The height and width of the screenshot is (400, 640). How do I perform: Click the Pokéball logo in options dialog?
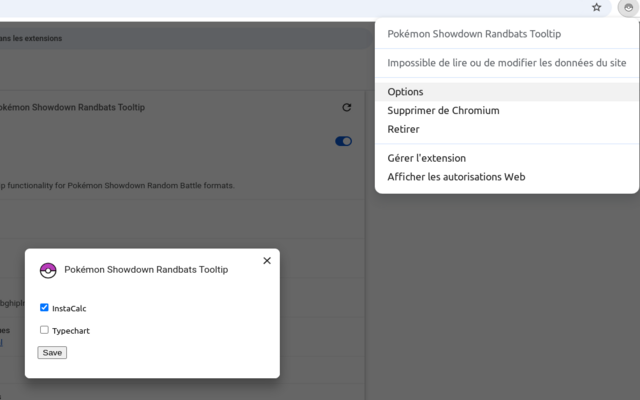pos(48,270)
